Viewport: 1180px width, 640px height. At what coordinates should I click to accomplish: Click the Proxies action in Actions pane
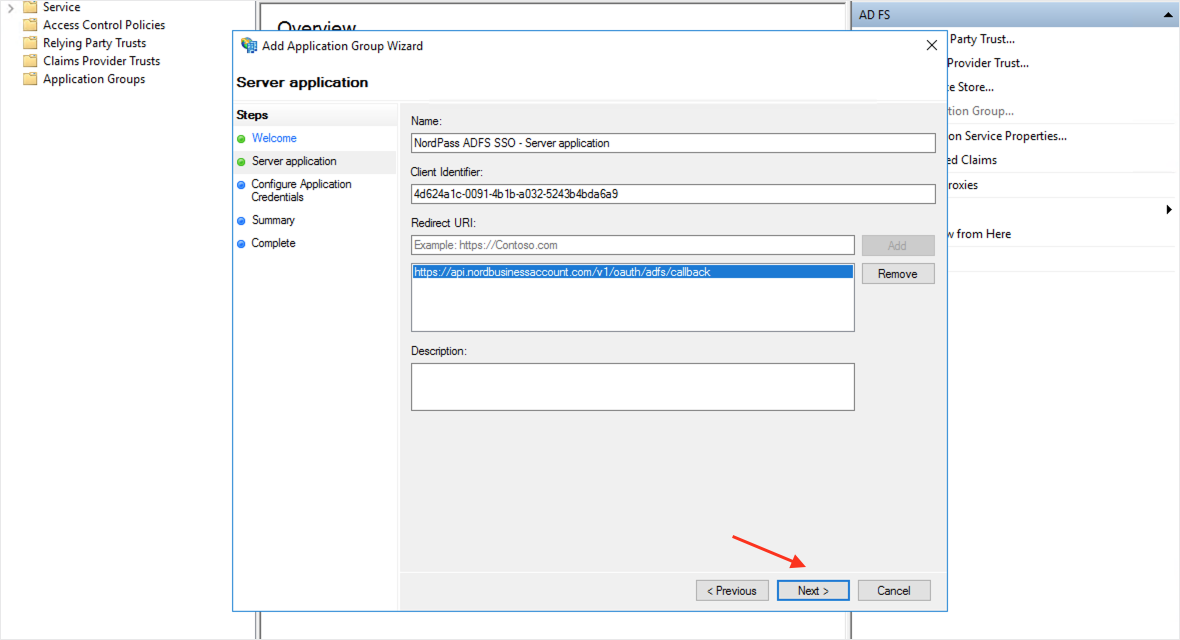(963, 185)
